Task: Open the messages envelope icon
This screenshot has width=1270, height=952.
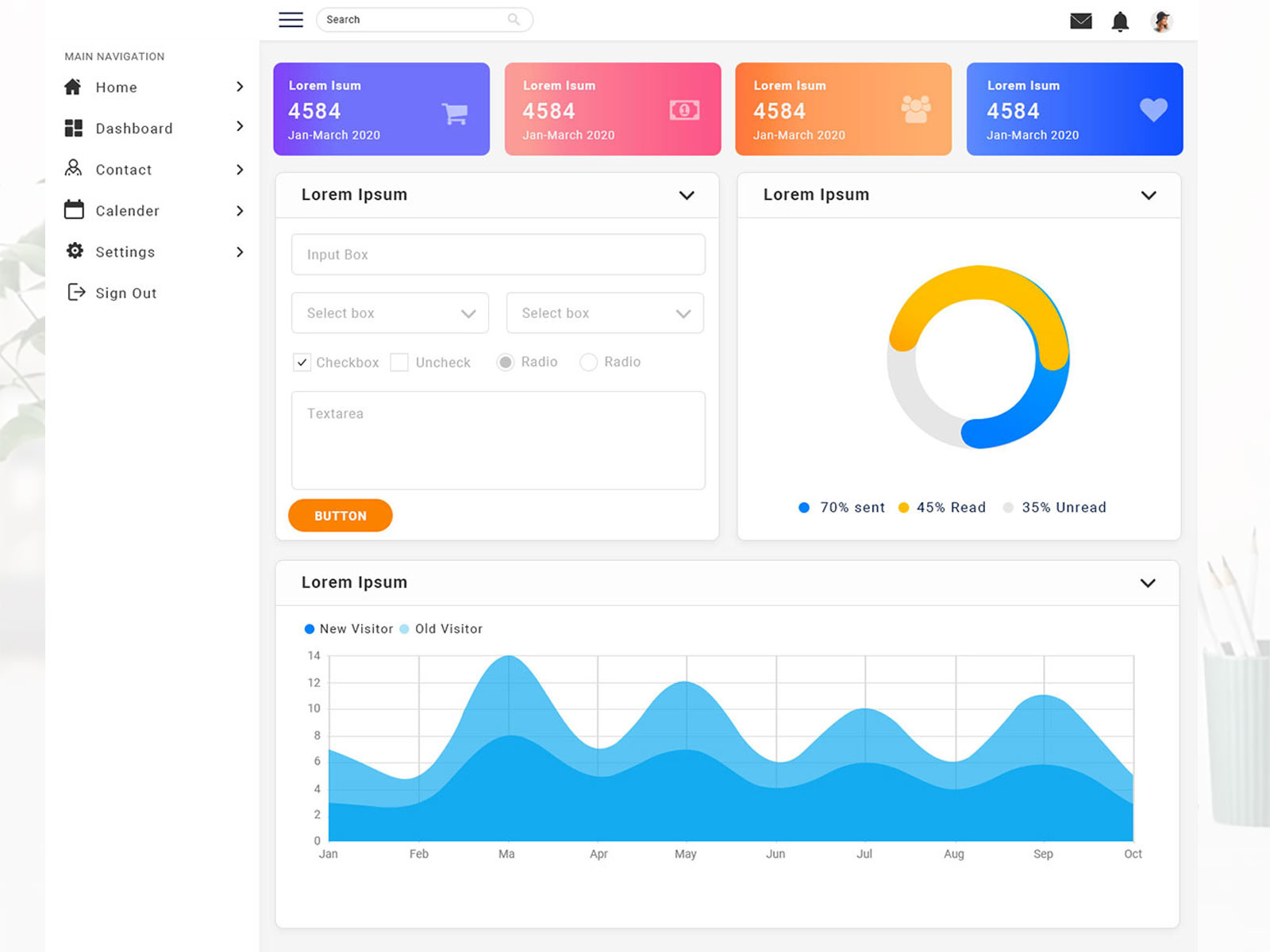Action: tap(1081, 21)
